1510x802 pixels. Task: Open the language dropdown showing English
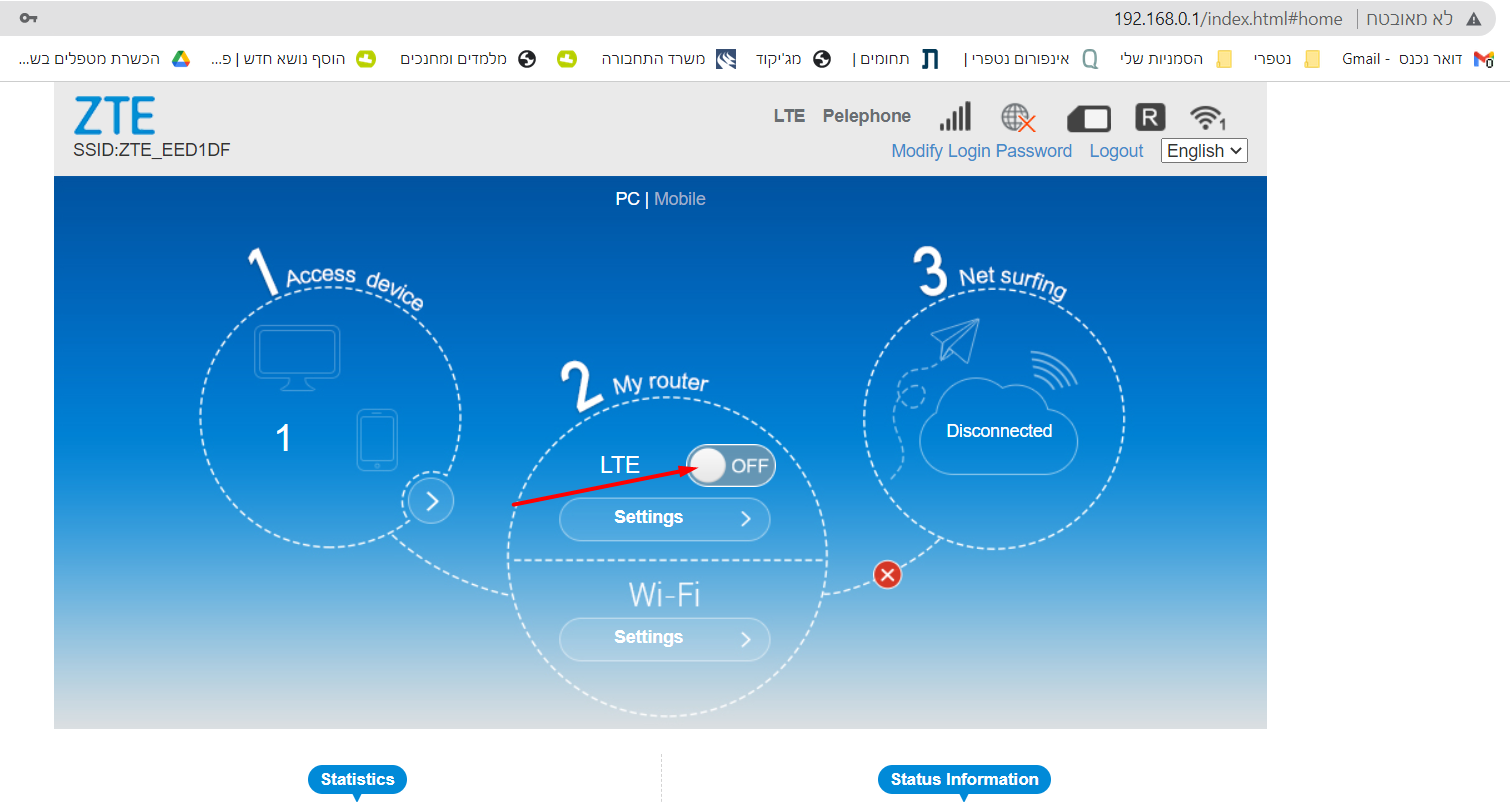click(x=1204, y=151)
